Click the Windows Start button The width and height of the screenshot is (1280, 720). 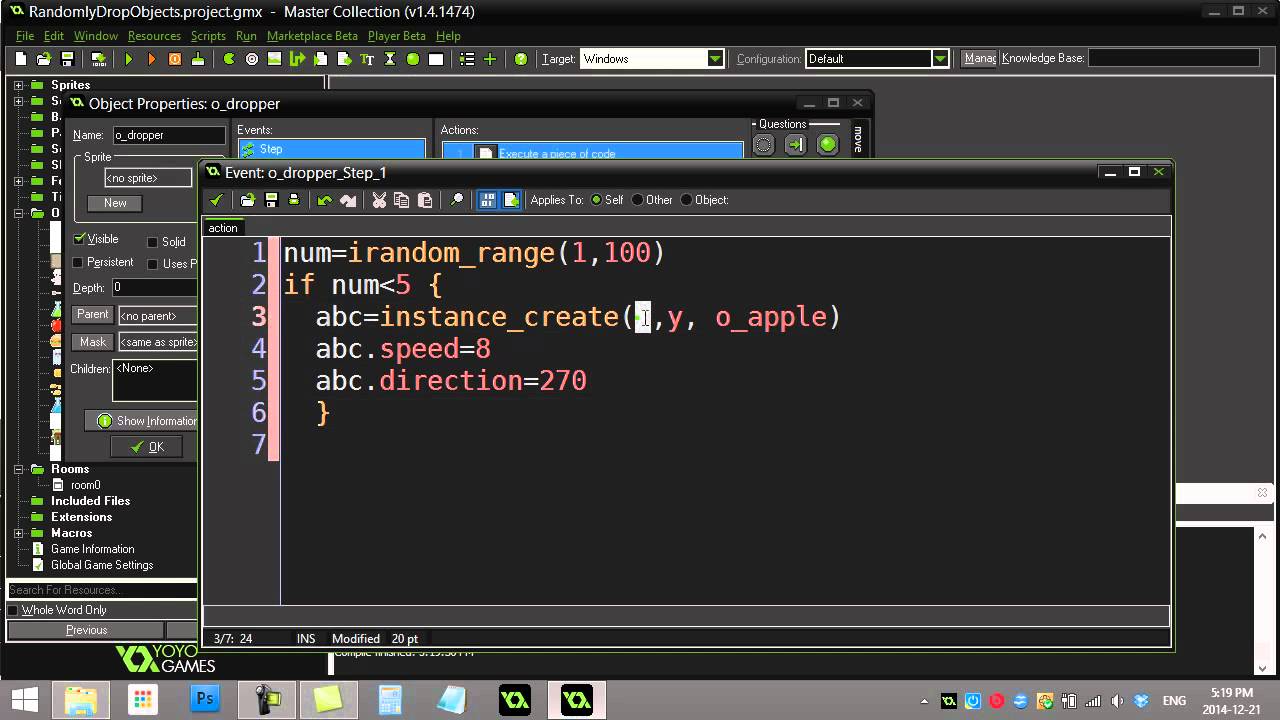click(x=25, y=699)
